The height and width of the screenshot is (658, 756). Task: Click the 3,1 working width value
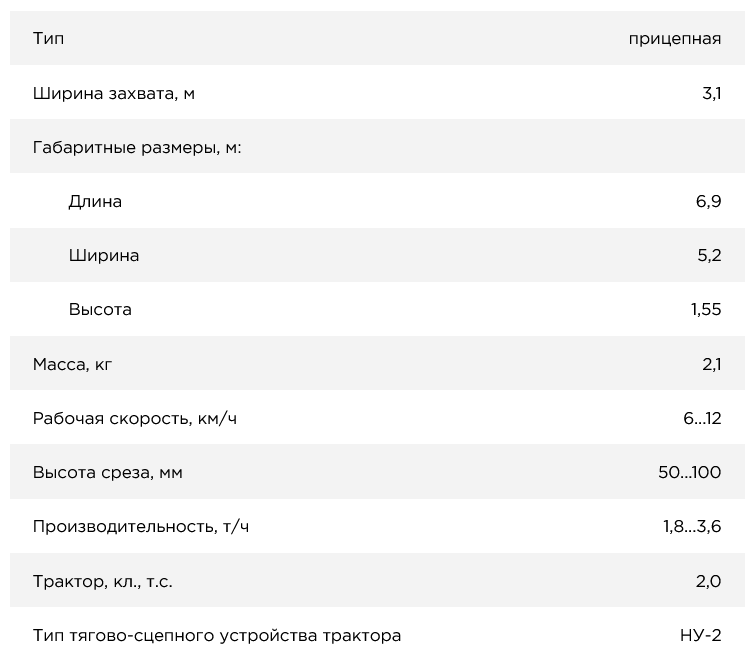coord(711,94)
